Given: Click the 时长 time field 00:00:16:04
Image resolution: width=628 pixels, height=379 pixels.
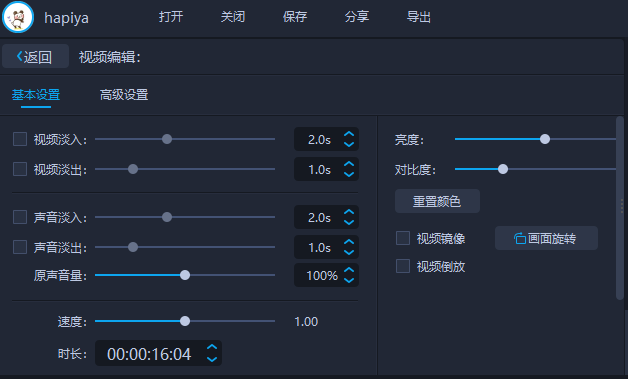Looking at the screenshot, I should (158, 353).
